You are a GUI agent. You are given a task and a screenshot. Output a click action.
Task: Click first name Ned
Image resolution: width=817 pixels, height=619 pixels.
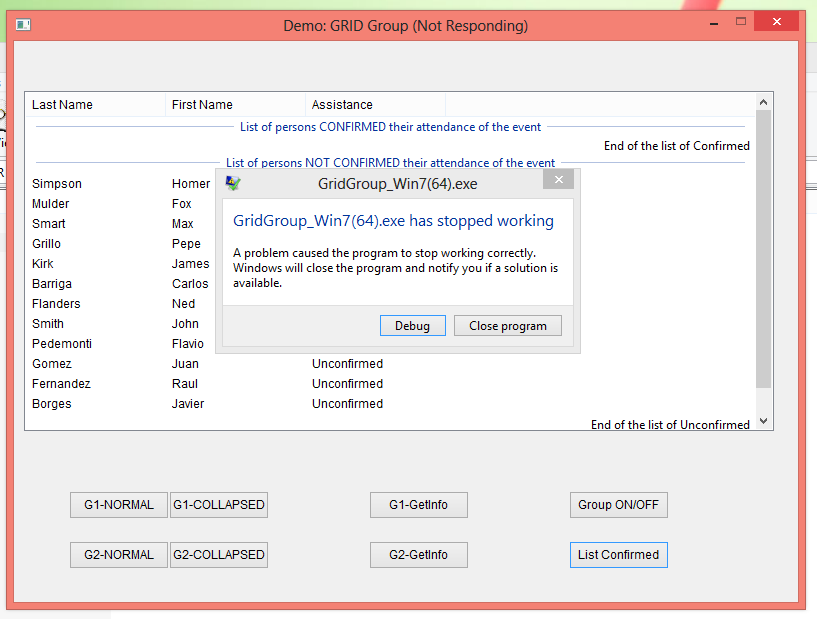(x=183, y=304)
